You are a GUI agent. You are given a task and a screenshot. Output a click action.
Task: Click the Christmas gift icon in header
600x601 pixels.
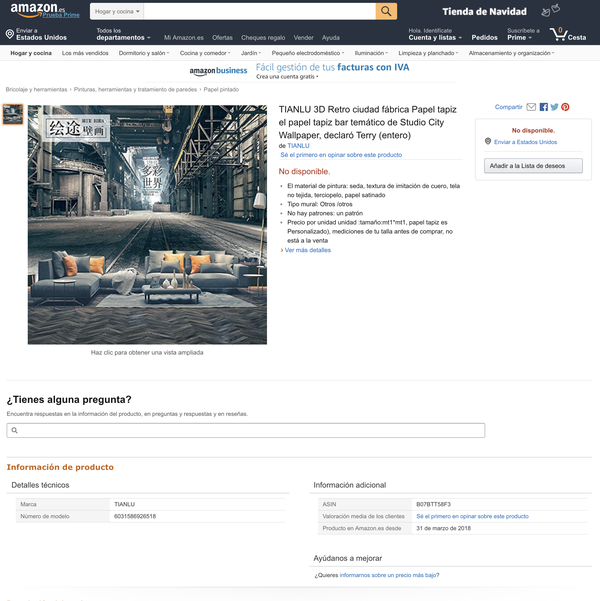[550, 10]
